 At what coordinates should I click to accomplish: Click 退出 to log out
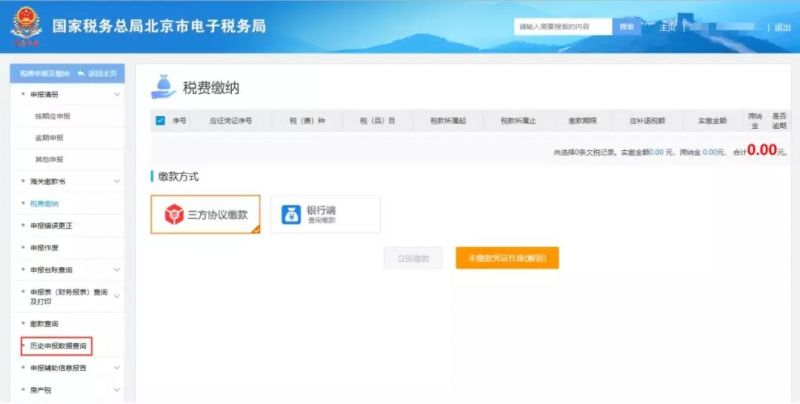pyautogui.click(x=782, y=28)
